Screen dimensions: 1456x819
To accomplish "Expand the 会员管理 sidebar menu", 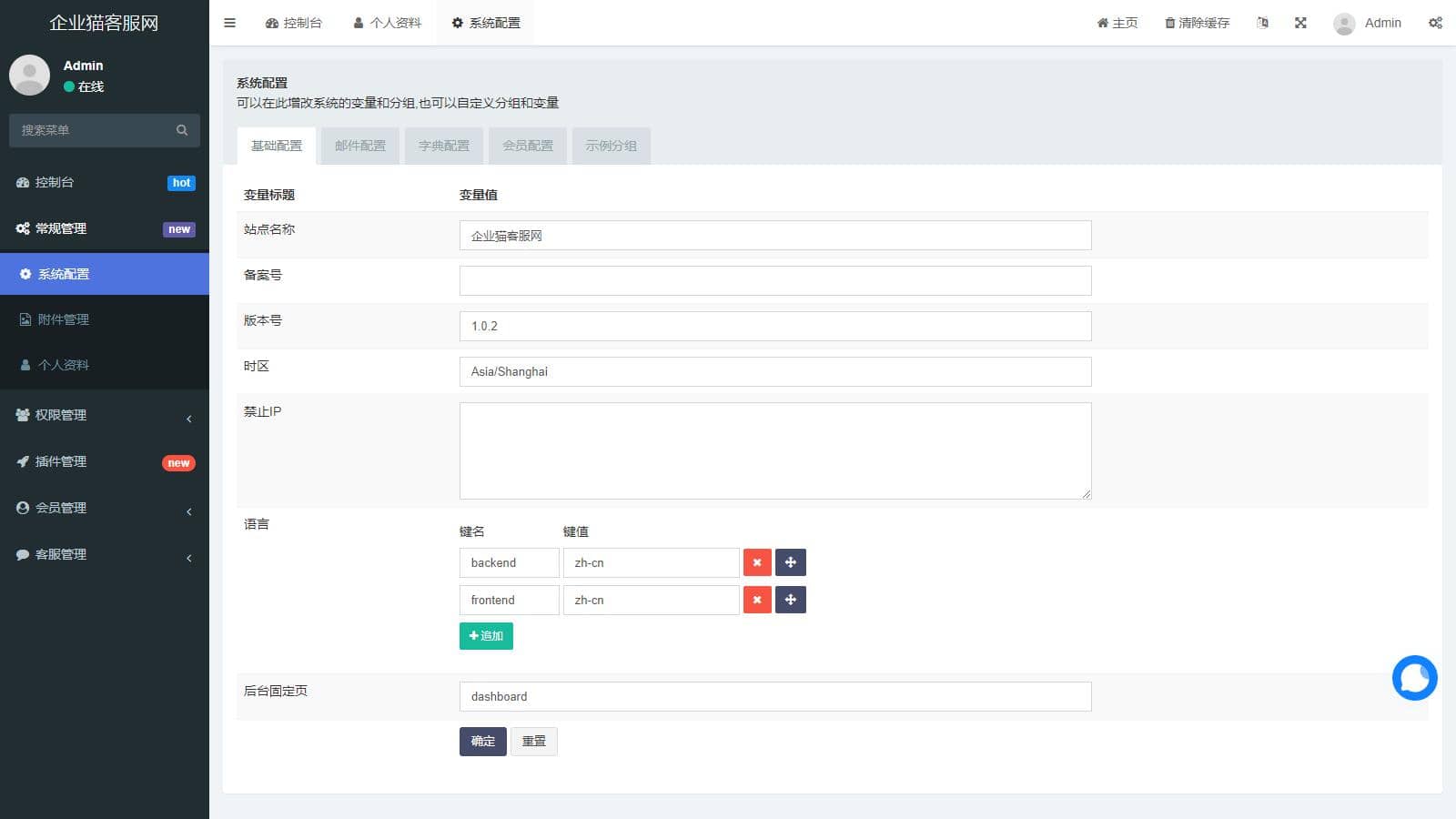I will click(x=105, y=508).
